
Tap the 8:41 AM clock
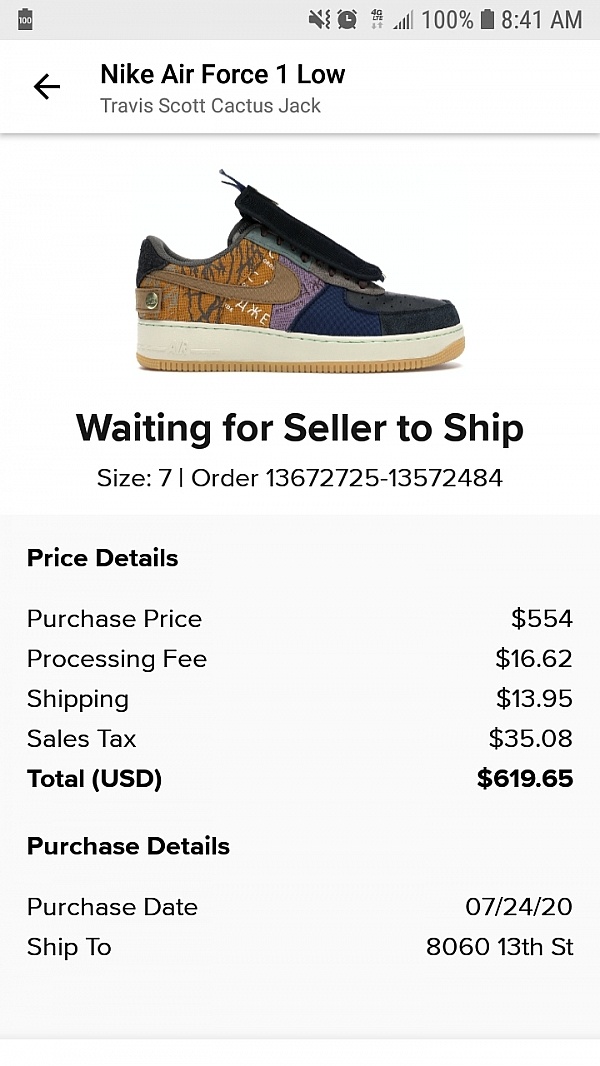(x=542, y=19)
